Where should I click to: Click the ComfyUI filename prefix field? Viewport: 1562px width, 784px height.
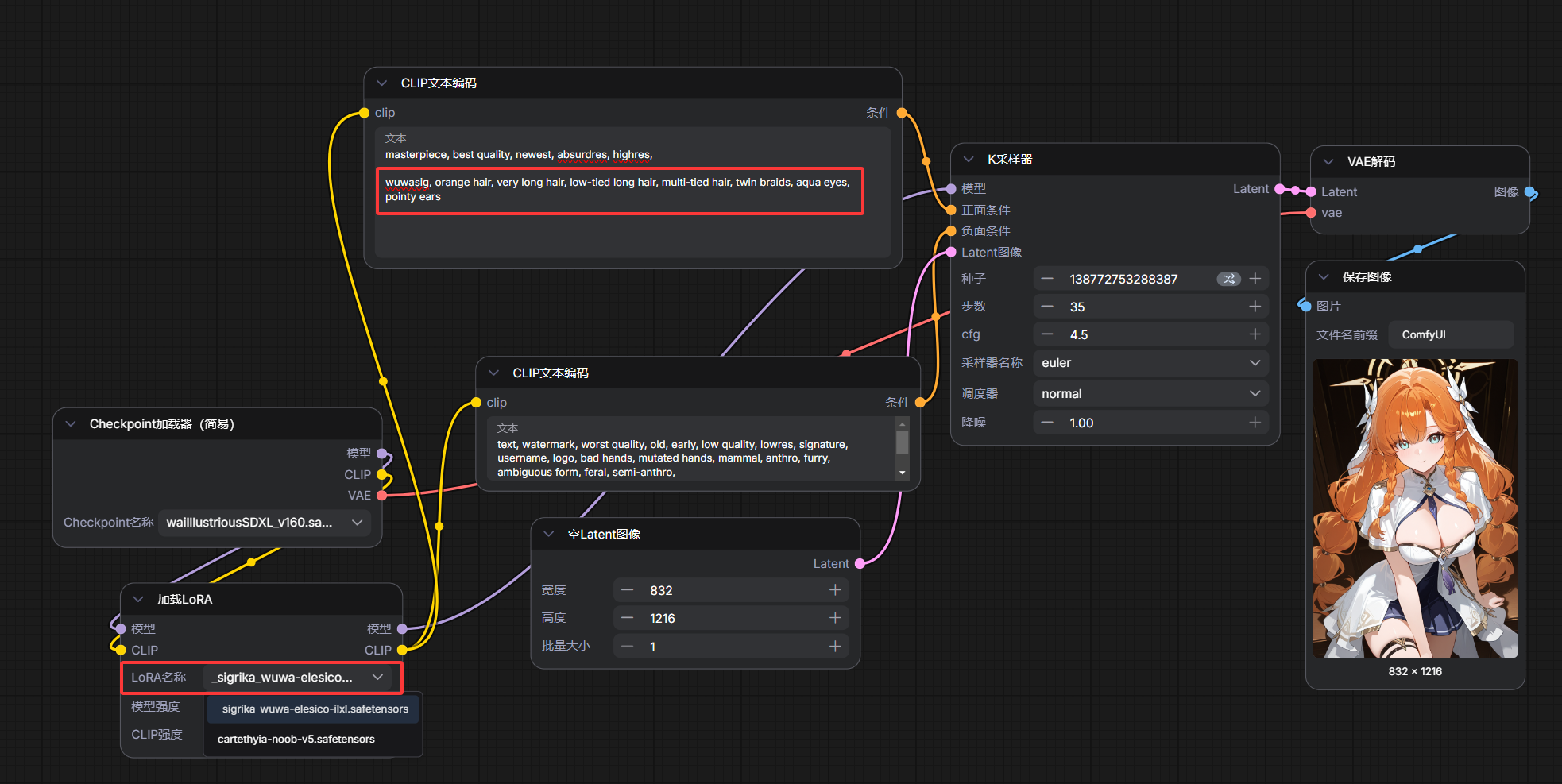click(x=1450, y=335)
